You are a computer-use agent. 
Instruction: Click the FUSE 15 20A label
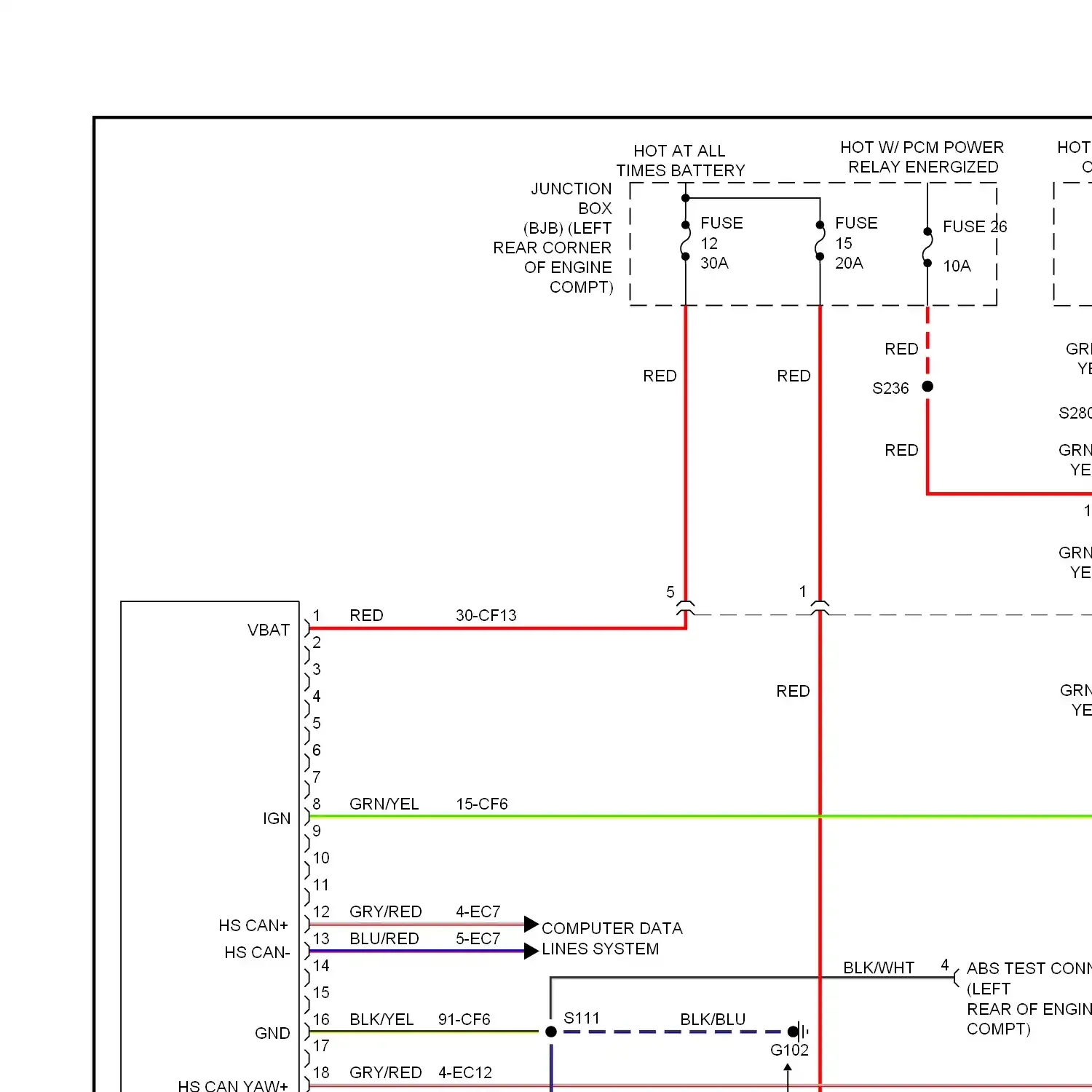(856, 243)
